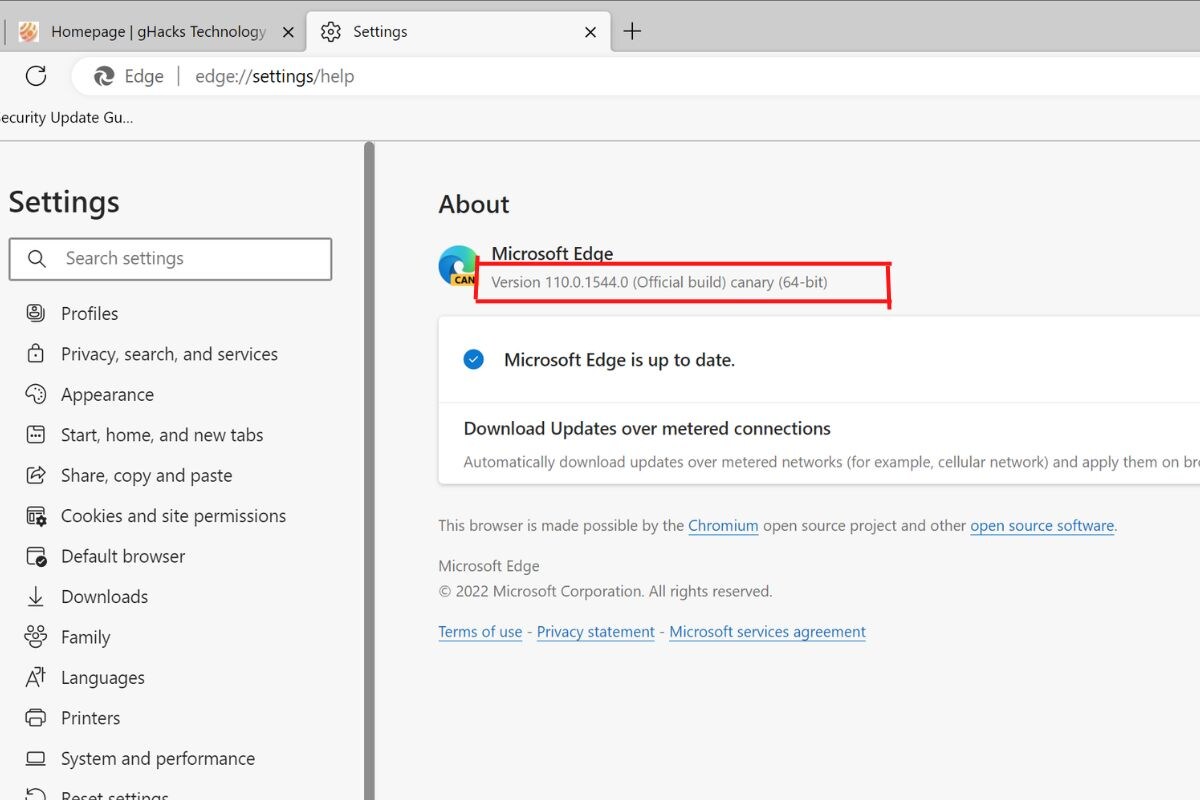Select the Settings tab
1200x800 pixels.
tap(458, 32)
